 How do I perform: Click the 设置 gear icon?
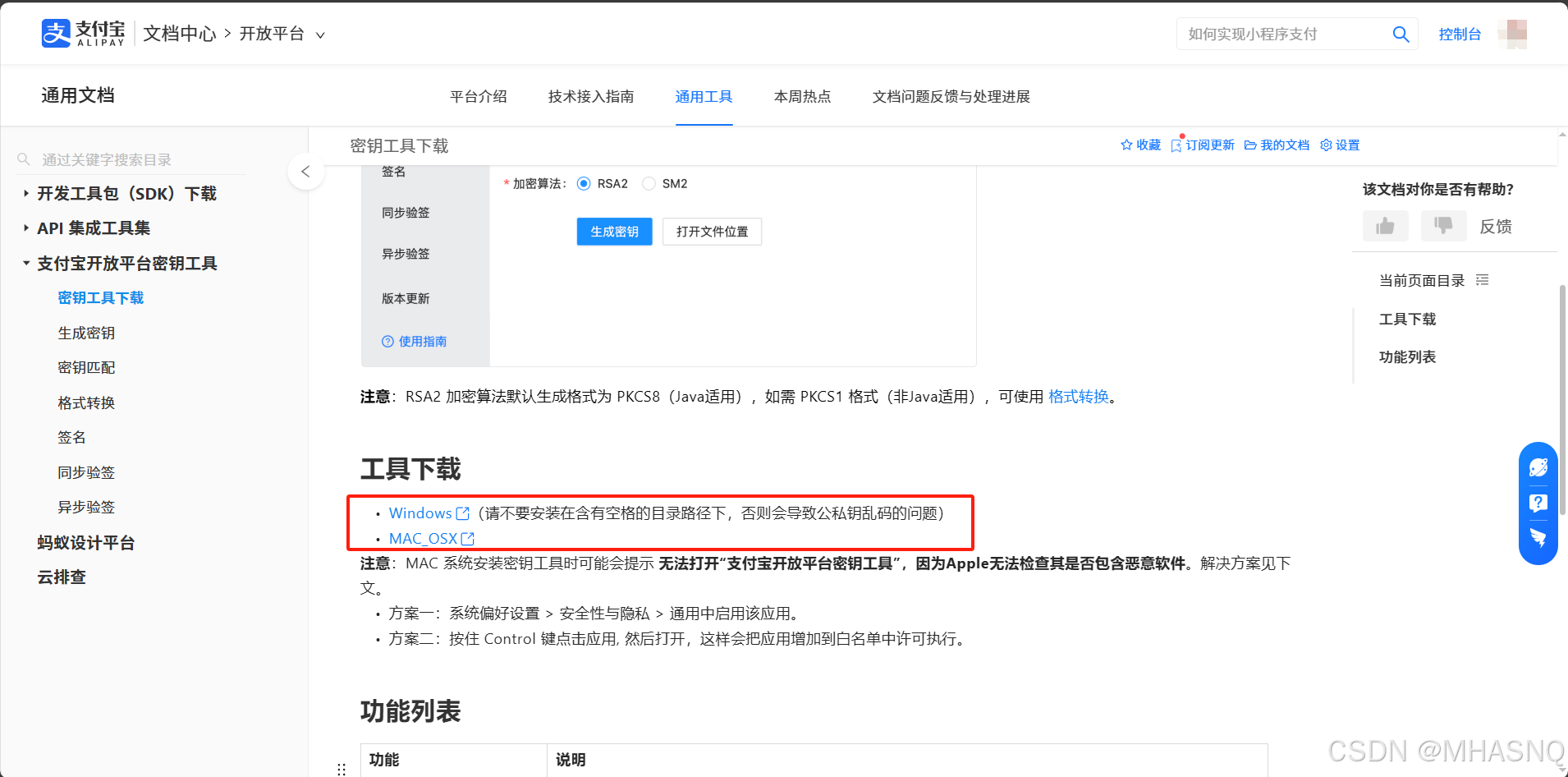pyautogui.click(x=1326, y=145)
